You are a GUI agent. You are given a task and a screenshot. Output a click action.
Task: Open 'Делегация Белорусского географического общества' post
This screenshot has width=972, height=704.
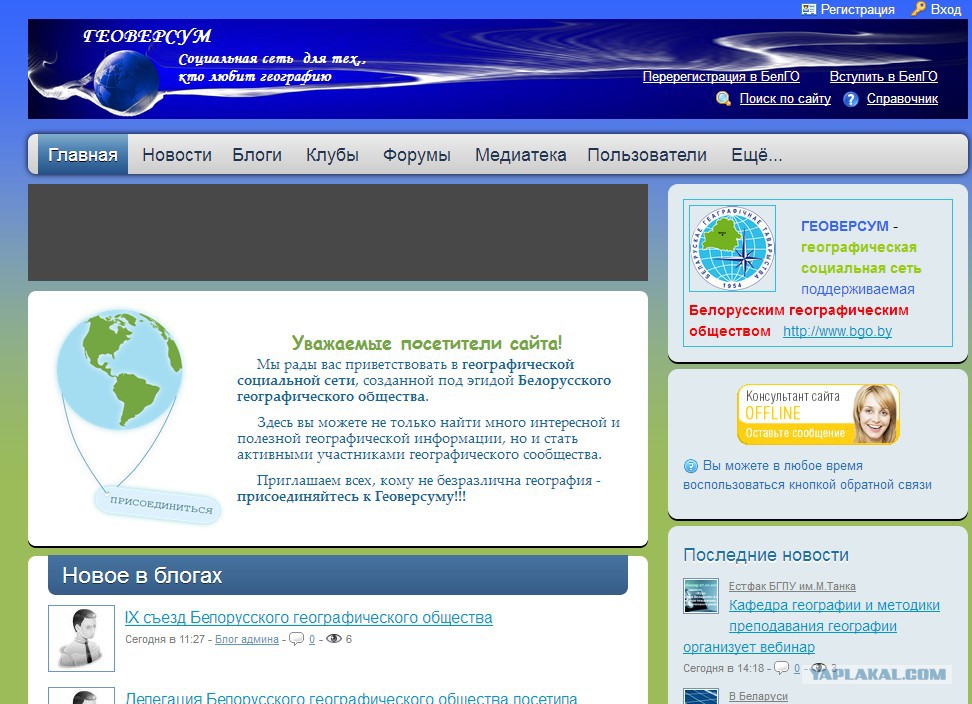tap(351, 697)
